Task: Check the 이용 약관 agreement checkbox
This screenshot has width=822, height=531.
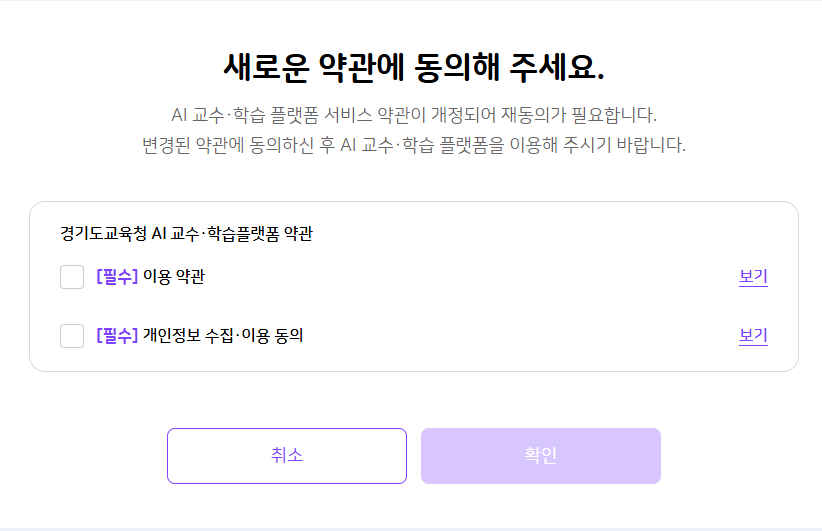Action: (72, 277)
